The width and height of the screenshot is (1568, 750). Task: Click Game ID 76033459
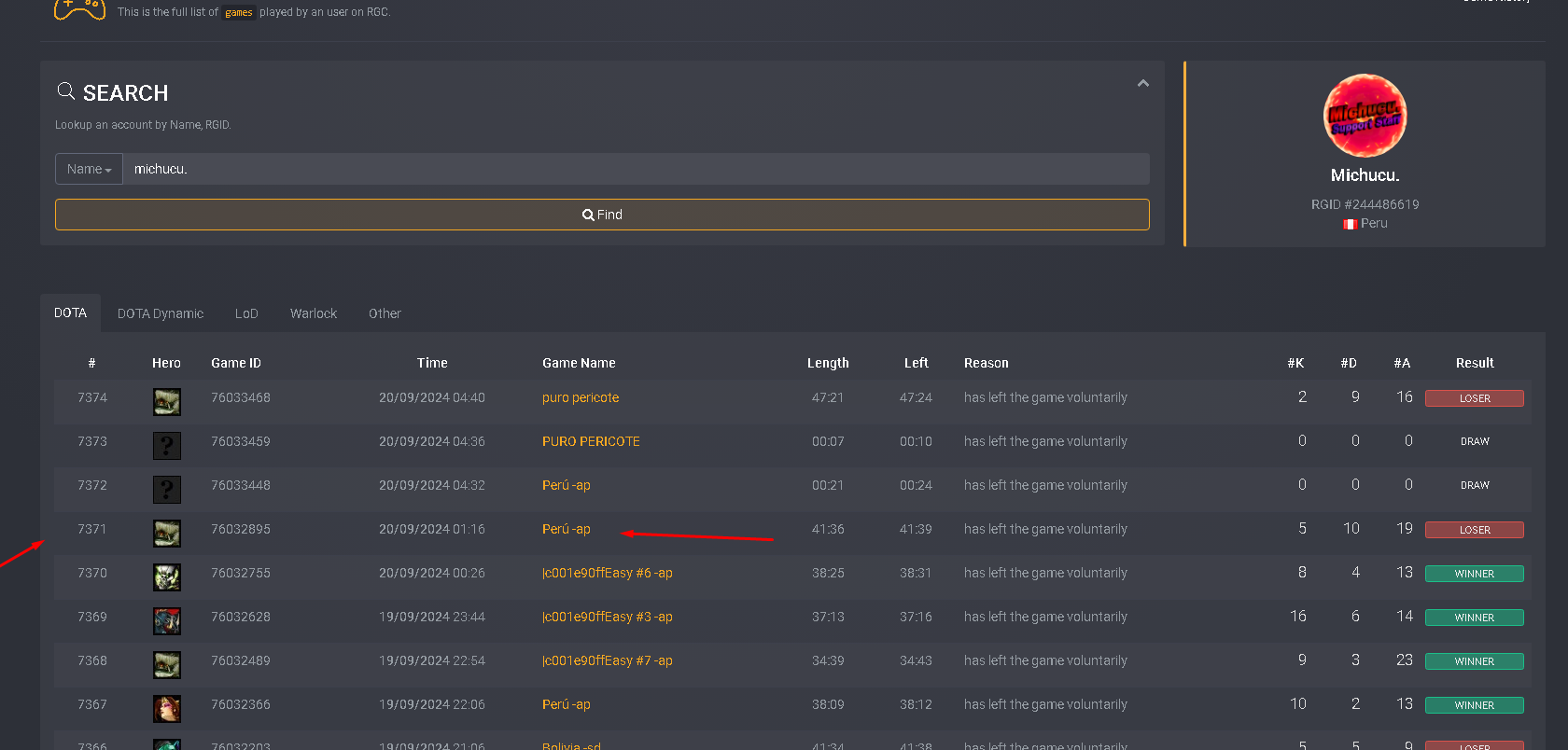pyautogui.click(x=241, y=441)
